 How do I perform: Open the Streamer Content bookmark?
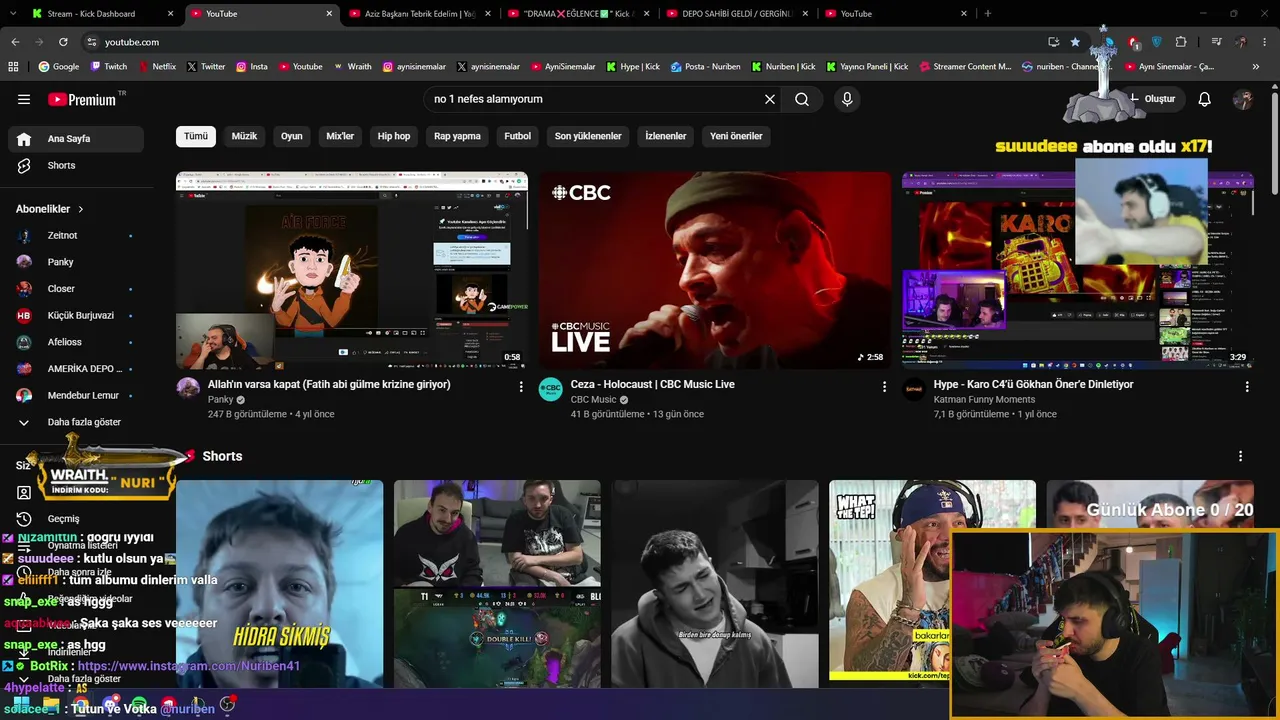tap(963, 67)
